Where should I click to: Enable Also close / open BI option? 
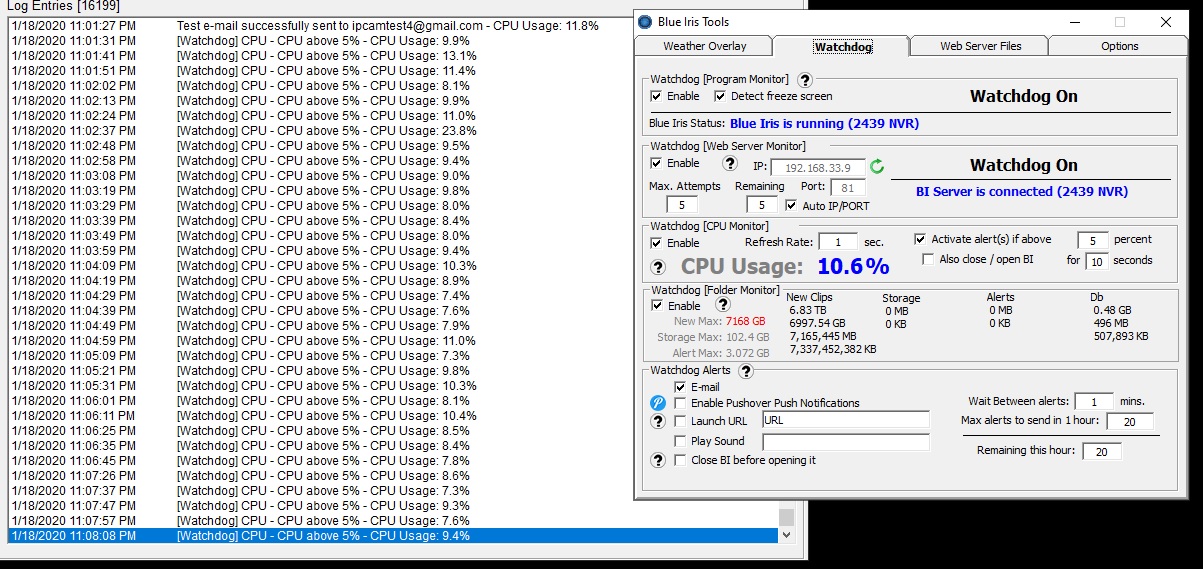(928, 259)
